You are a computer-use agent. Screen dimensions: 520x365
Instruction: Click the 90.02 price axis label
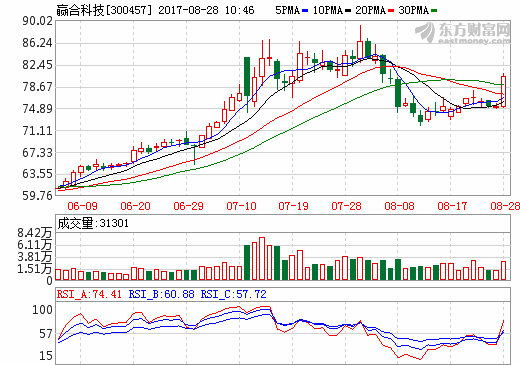[37, 21]
